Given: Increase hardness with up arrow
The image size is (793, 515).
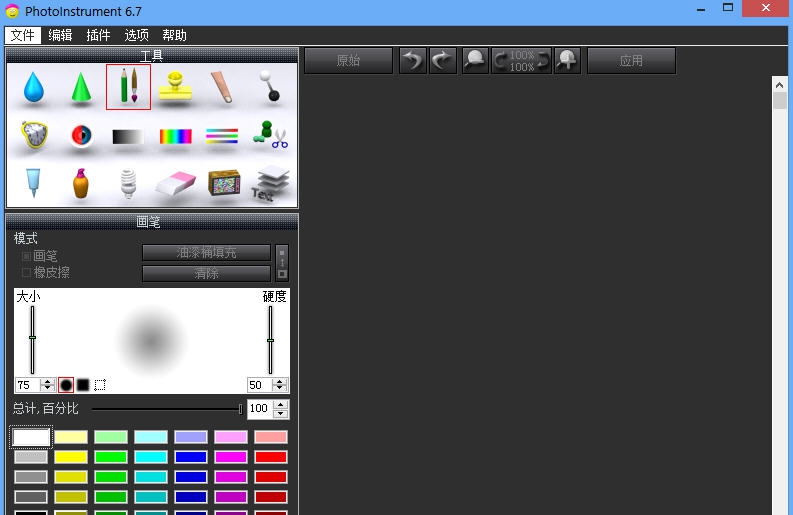Looking at the screenshot, I should click(280, 381).
